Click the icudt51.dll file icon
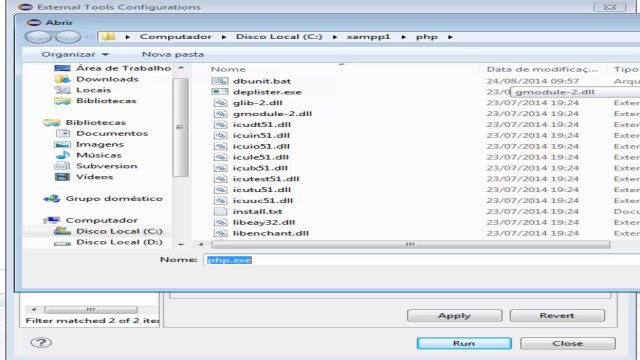The height and width of the screenshot is (360, 640). point(220,124)
